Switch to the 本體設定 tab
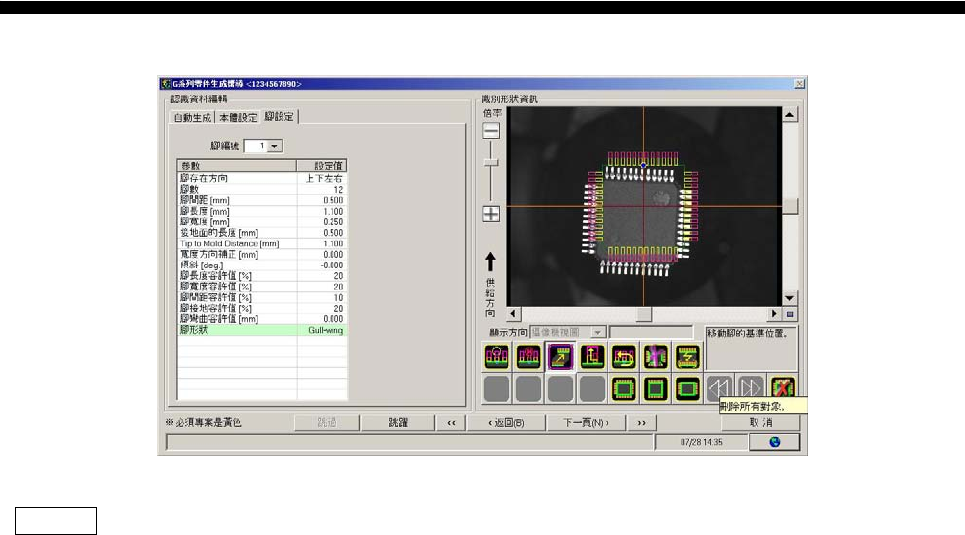This screenshot has height=535, width=965. tap(238, 117)
